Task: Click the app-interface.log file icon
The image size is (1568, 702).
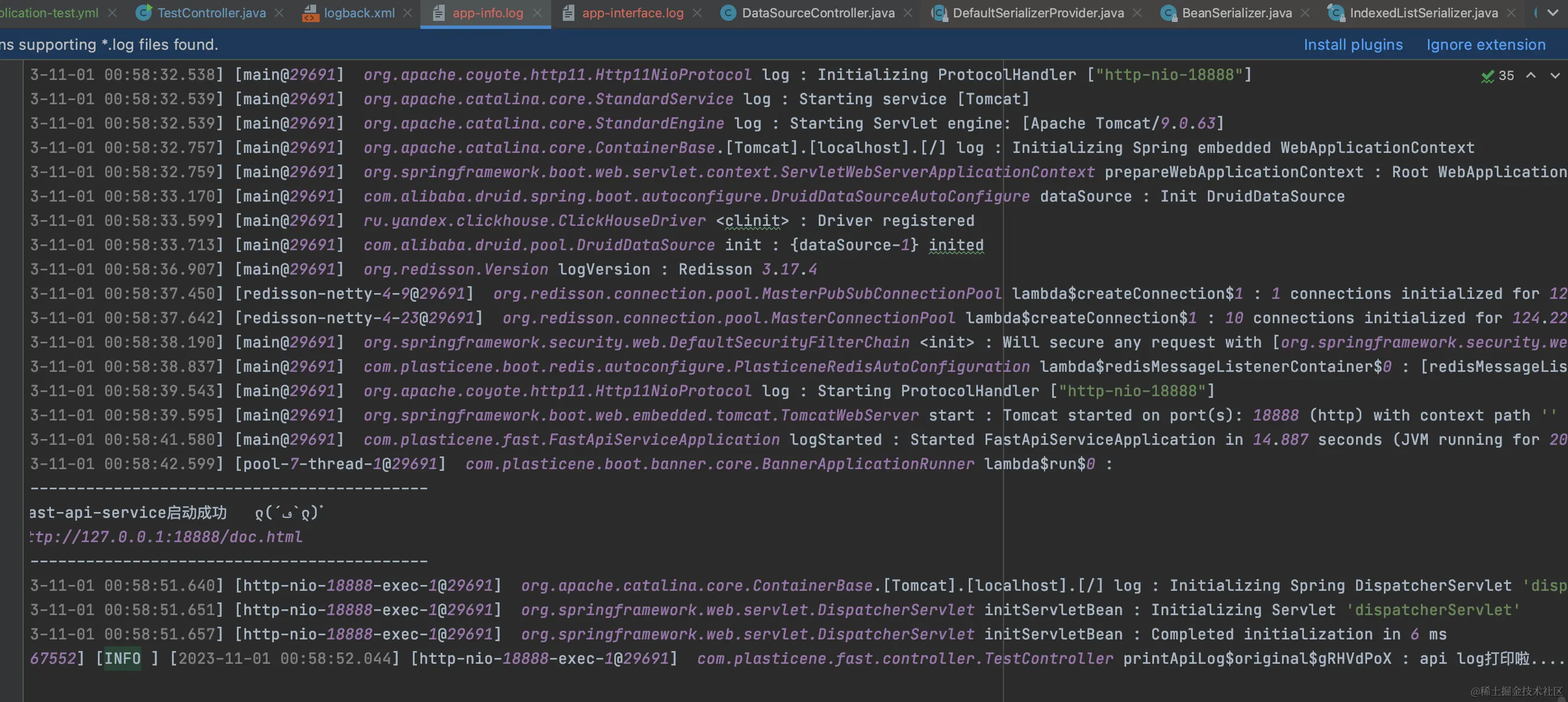Action: (x=568, y=13)
